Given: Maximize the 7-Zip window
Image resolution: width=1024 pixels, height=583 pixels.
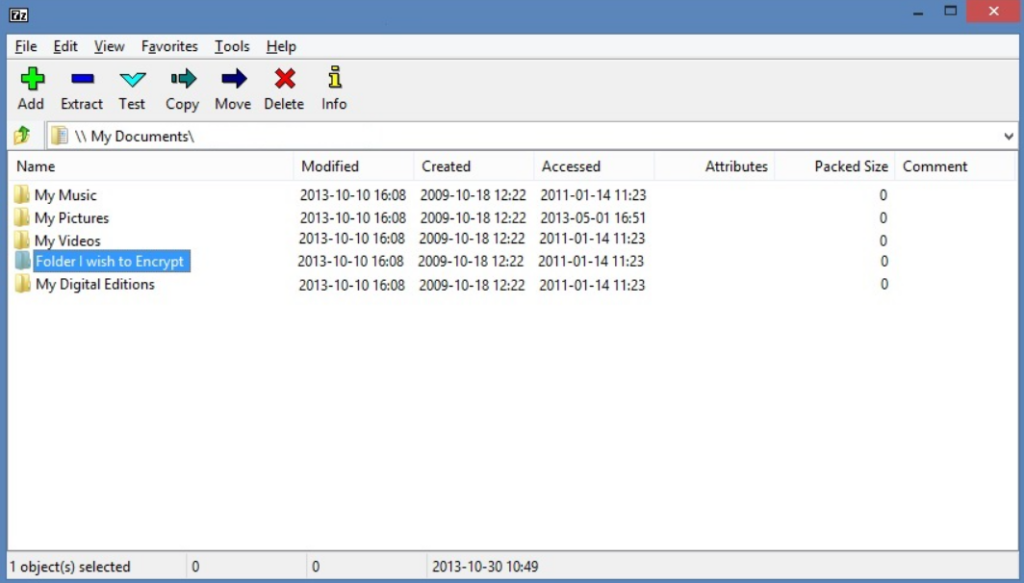Looking at the screenshot, I should [x=951, y=11].
